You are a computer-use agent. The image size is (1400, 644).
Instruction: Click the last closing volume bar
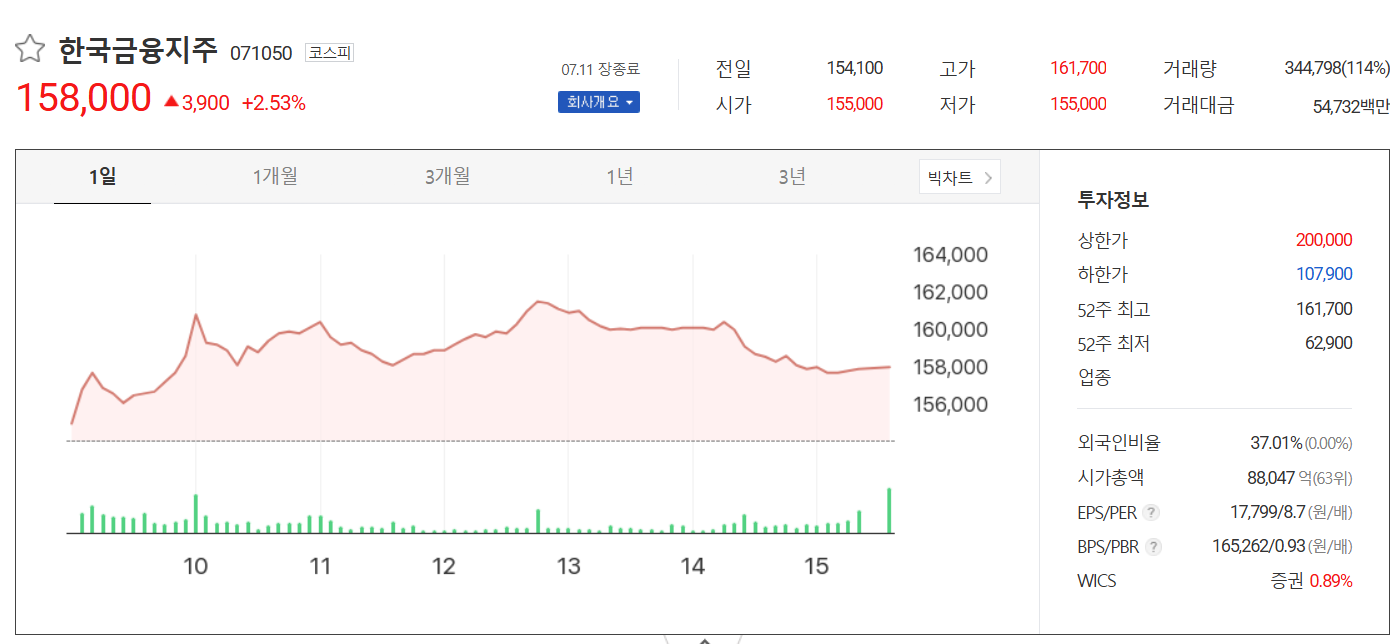[889, 510]
